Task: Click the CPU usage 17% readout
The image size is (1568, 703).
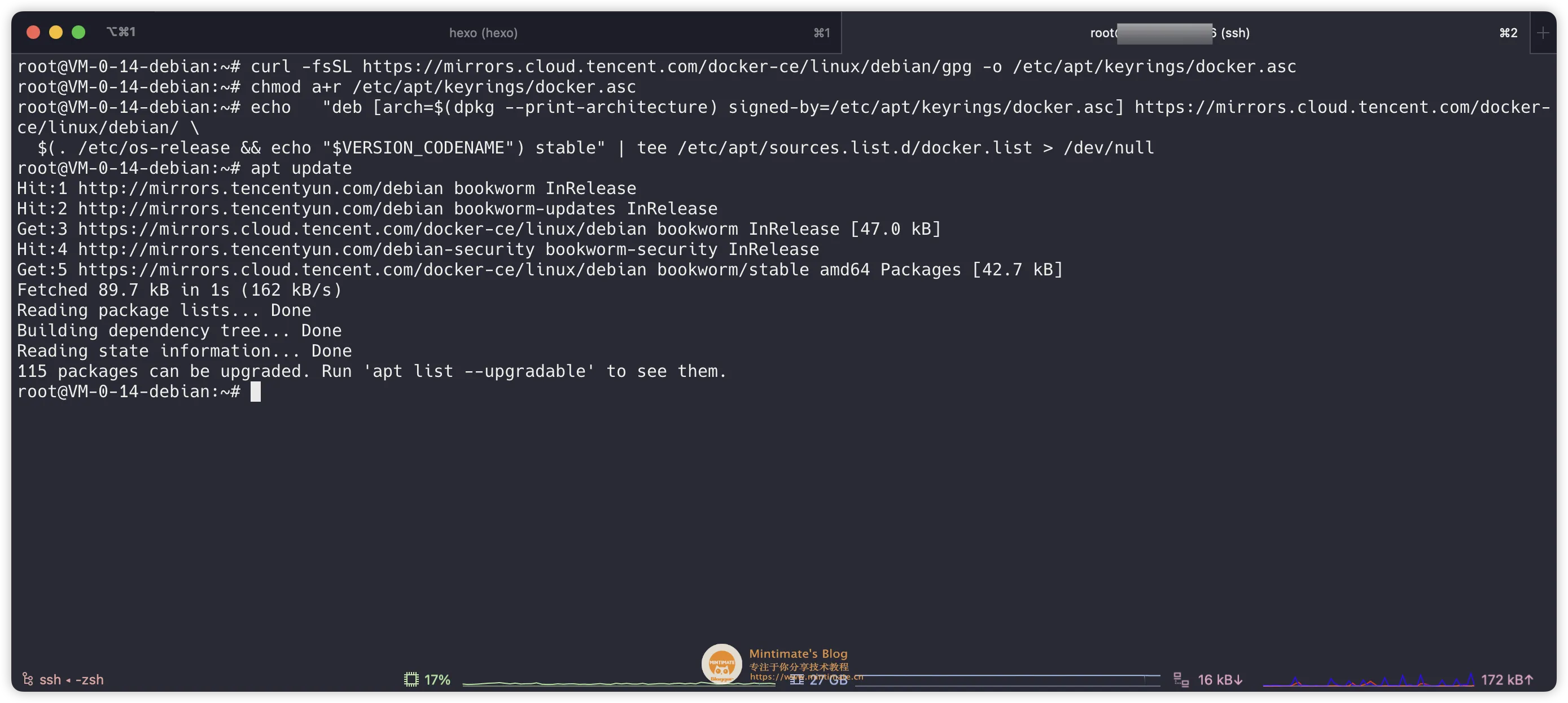Action: click(437, 679)
